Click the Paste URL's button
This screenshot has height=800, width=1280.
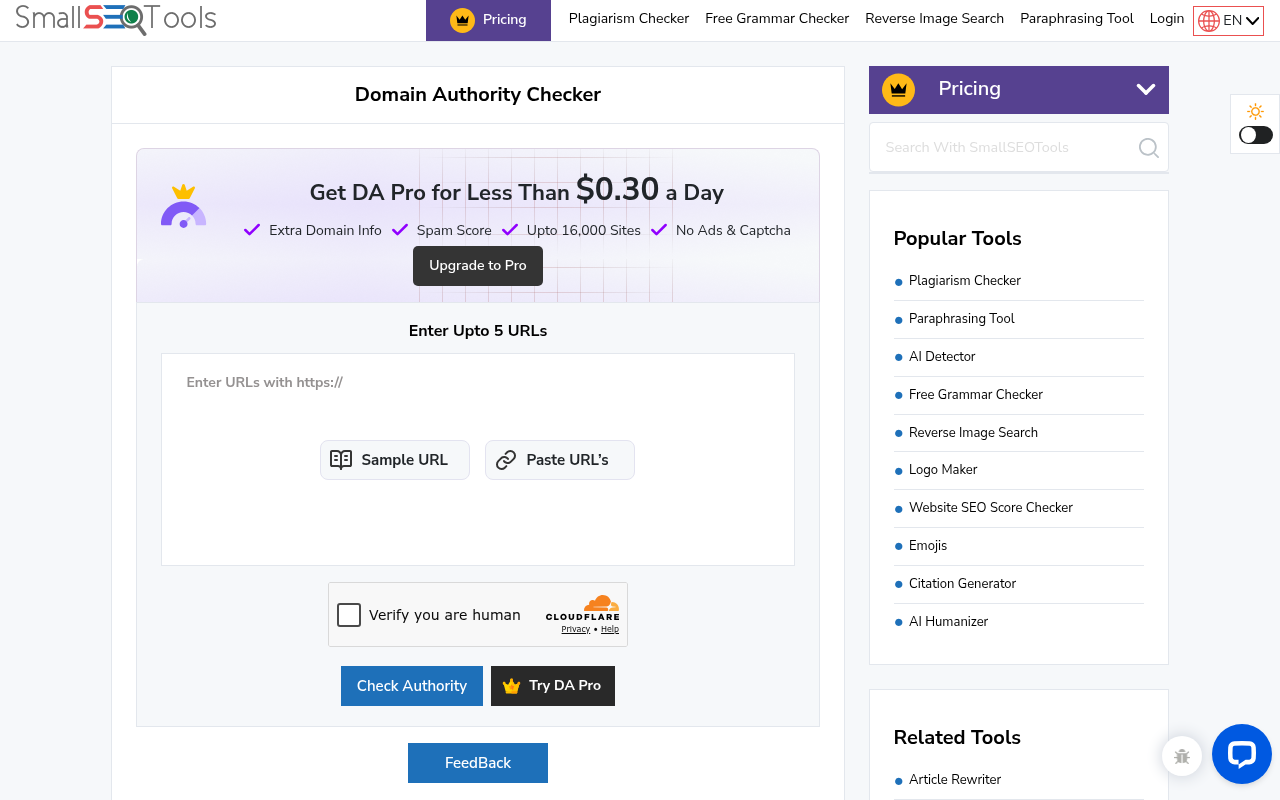pyautogui.click(x=560, y=460)
